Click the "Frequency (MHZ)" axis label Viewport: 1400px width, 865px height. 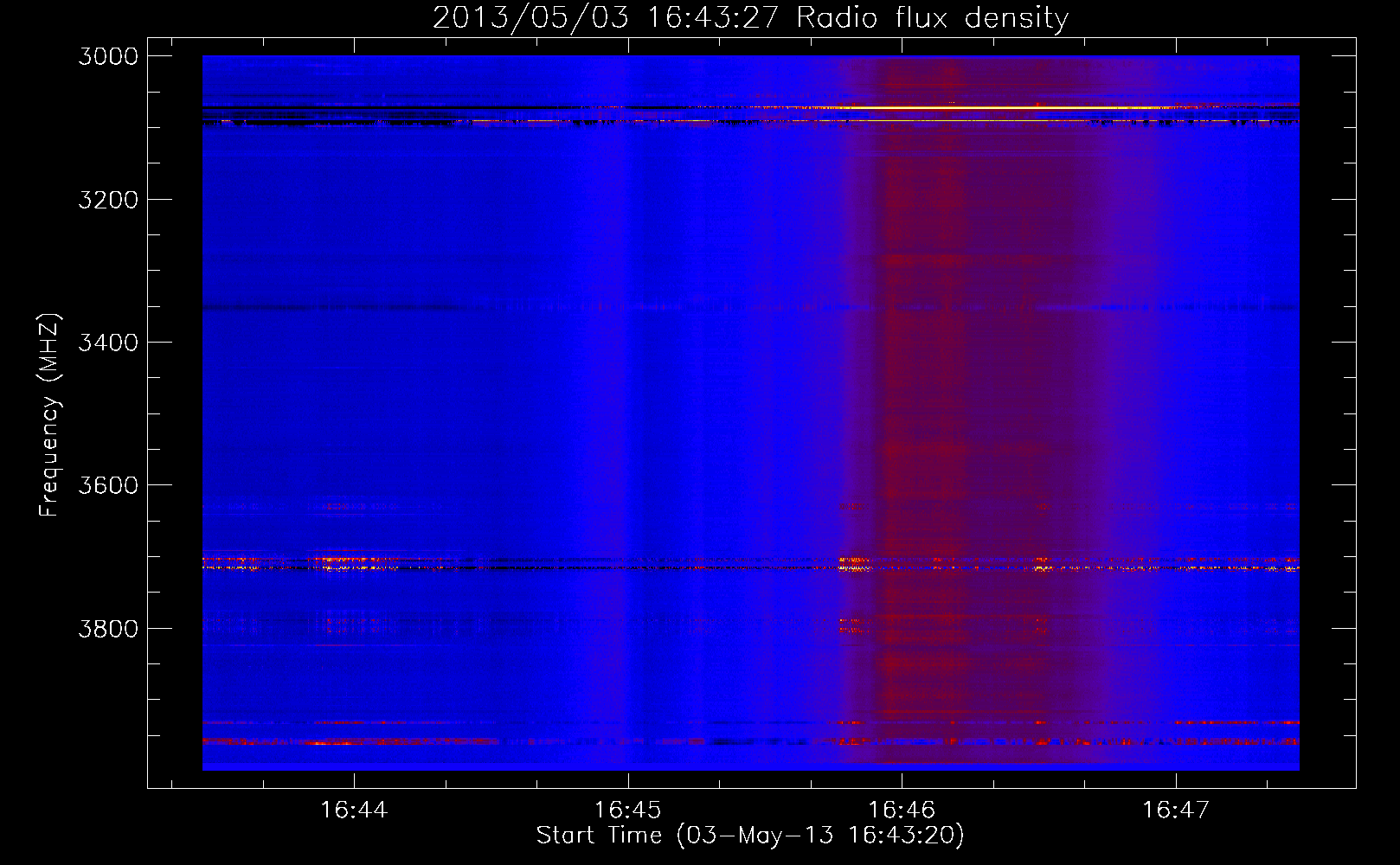tap(49, 415)
